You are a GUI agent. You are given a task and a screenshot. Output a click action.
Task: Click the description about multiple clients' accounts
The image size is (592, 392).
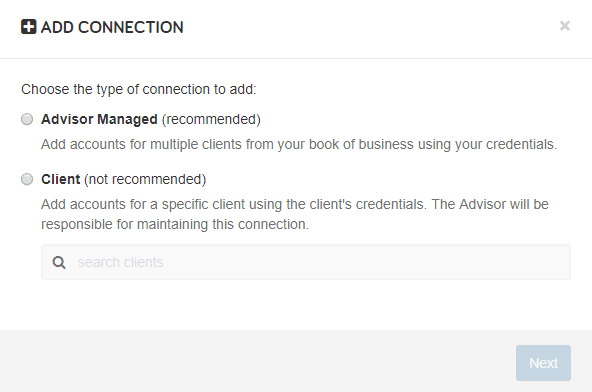pyautogui.click(x=299, y=145)
